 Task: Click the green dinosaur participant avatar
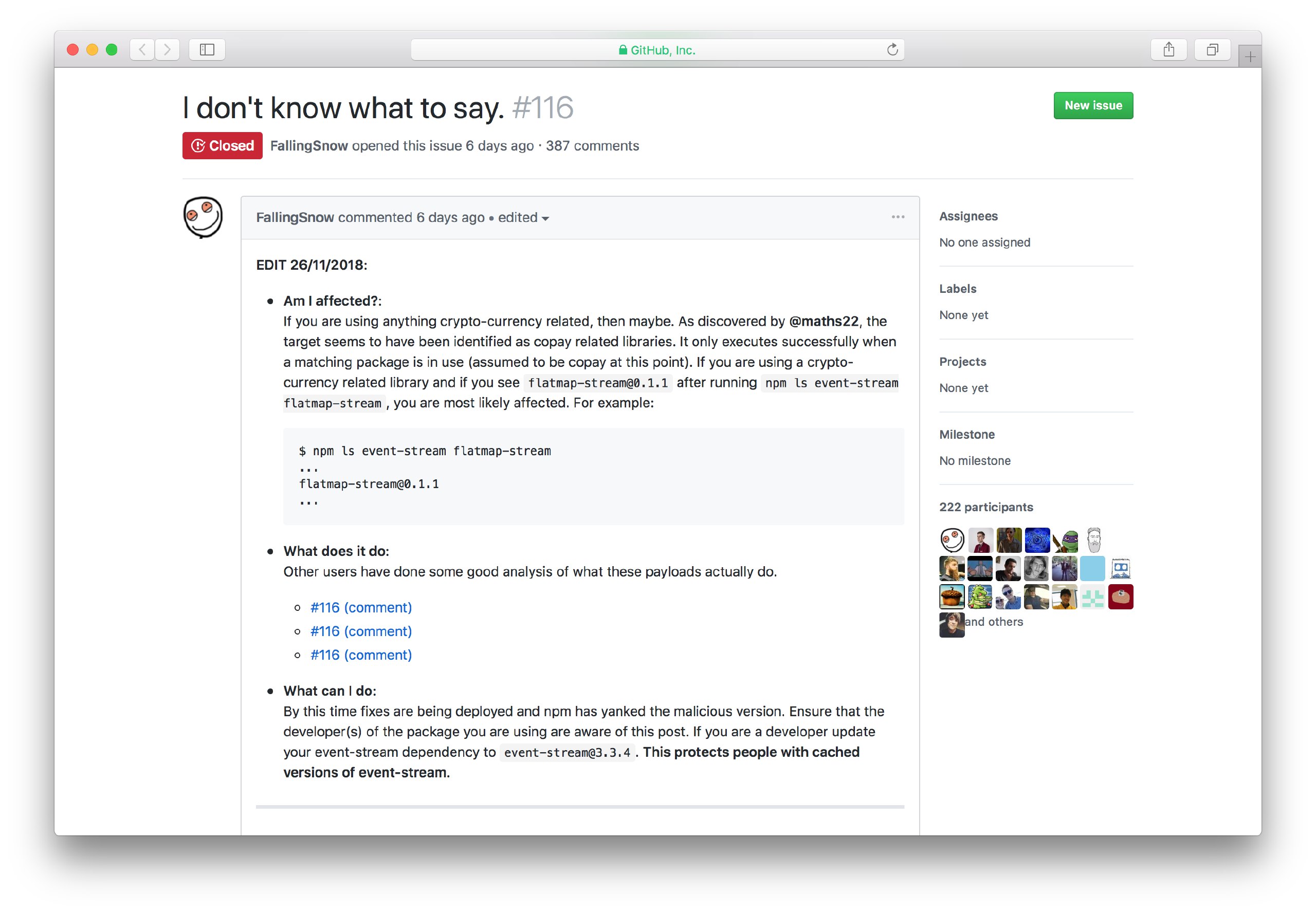click(x=980, y=597)
